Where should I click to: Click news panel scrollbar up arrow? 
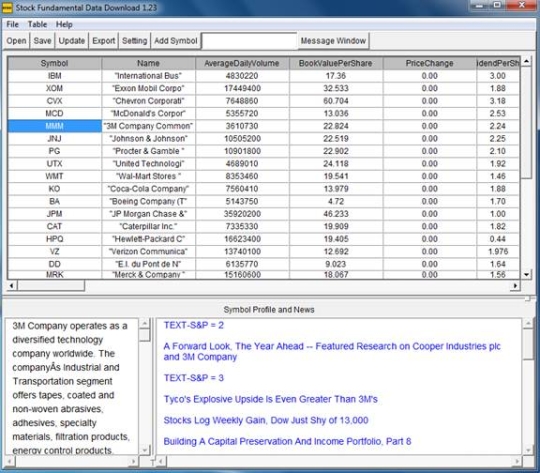(528, 323)
